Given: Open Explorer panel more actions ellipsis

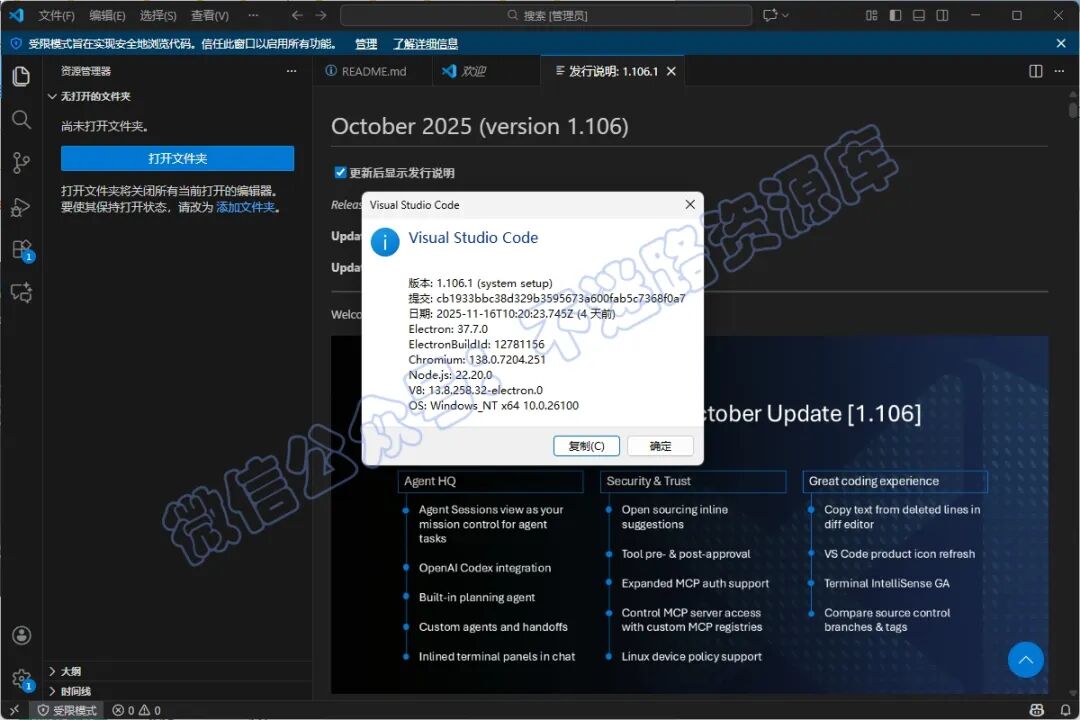Looking at the screenshot, I should (291, 71).
